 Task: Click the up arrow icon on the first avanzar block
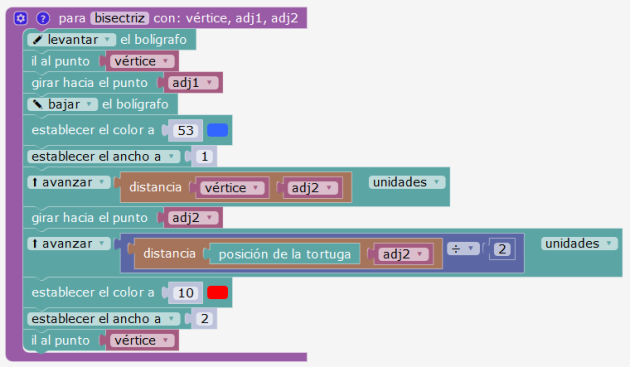(35, 182)
